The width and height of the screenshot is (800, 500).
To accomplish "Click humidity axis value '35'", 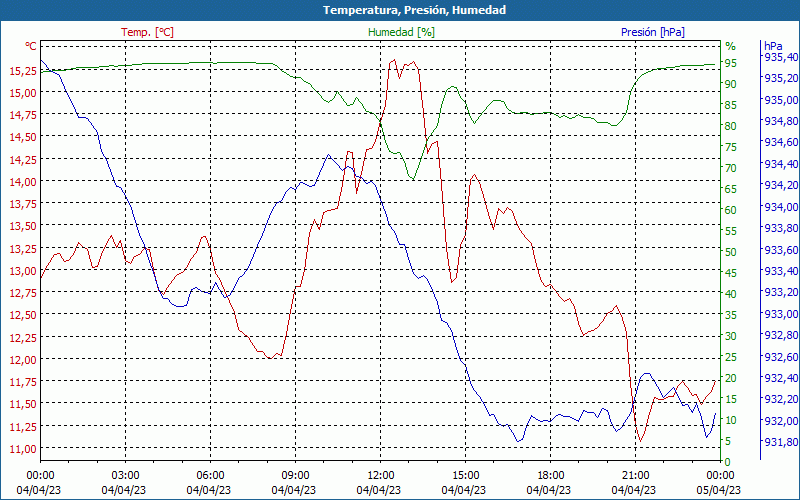I will click(731, 315).
